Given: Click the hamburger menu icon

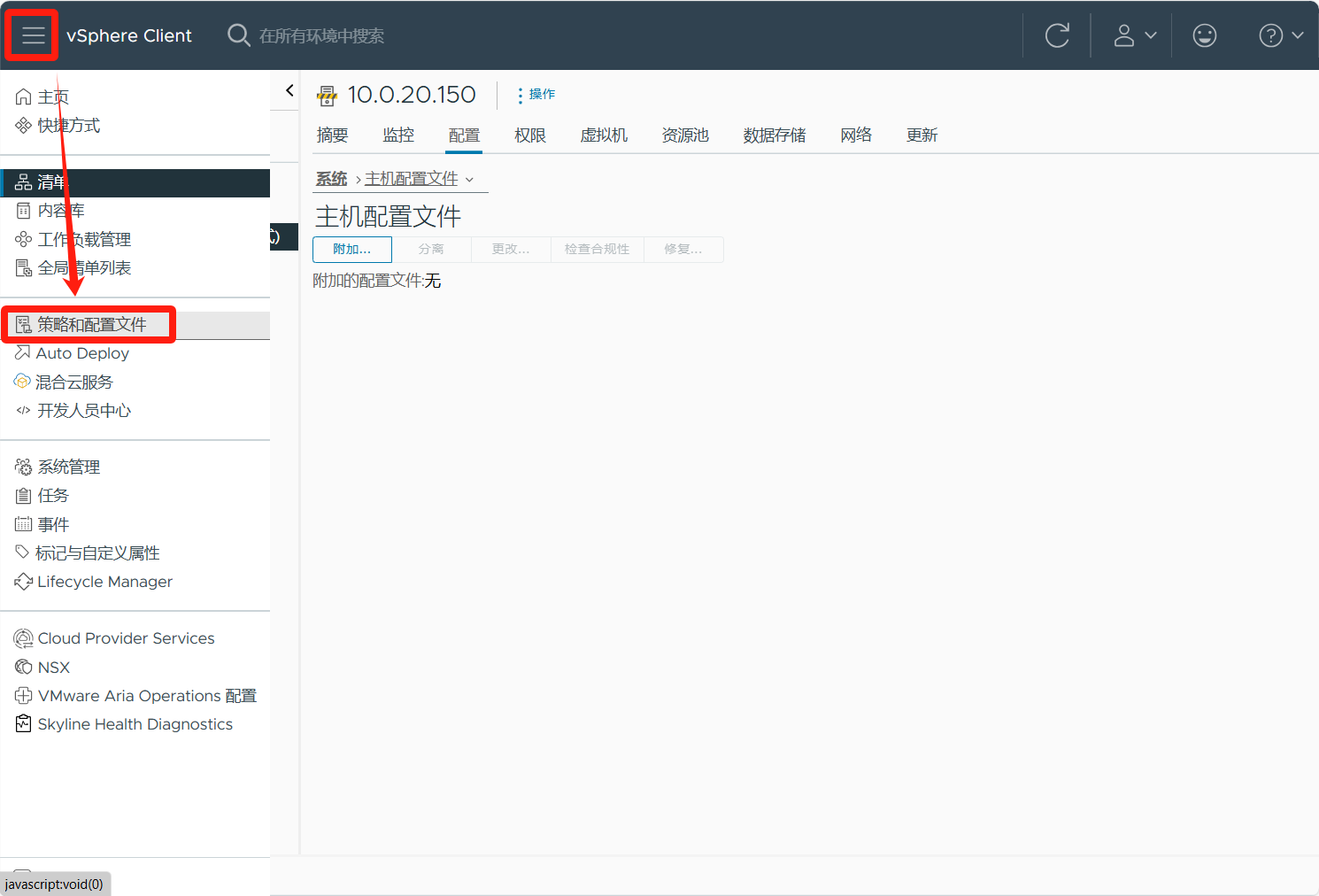Looking at the screenshot, I should click(x=33, y=35).
